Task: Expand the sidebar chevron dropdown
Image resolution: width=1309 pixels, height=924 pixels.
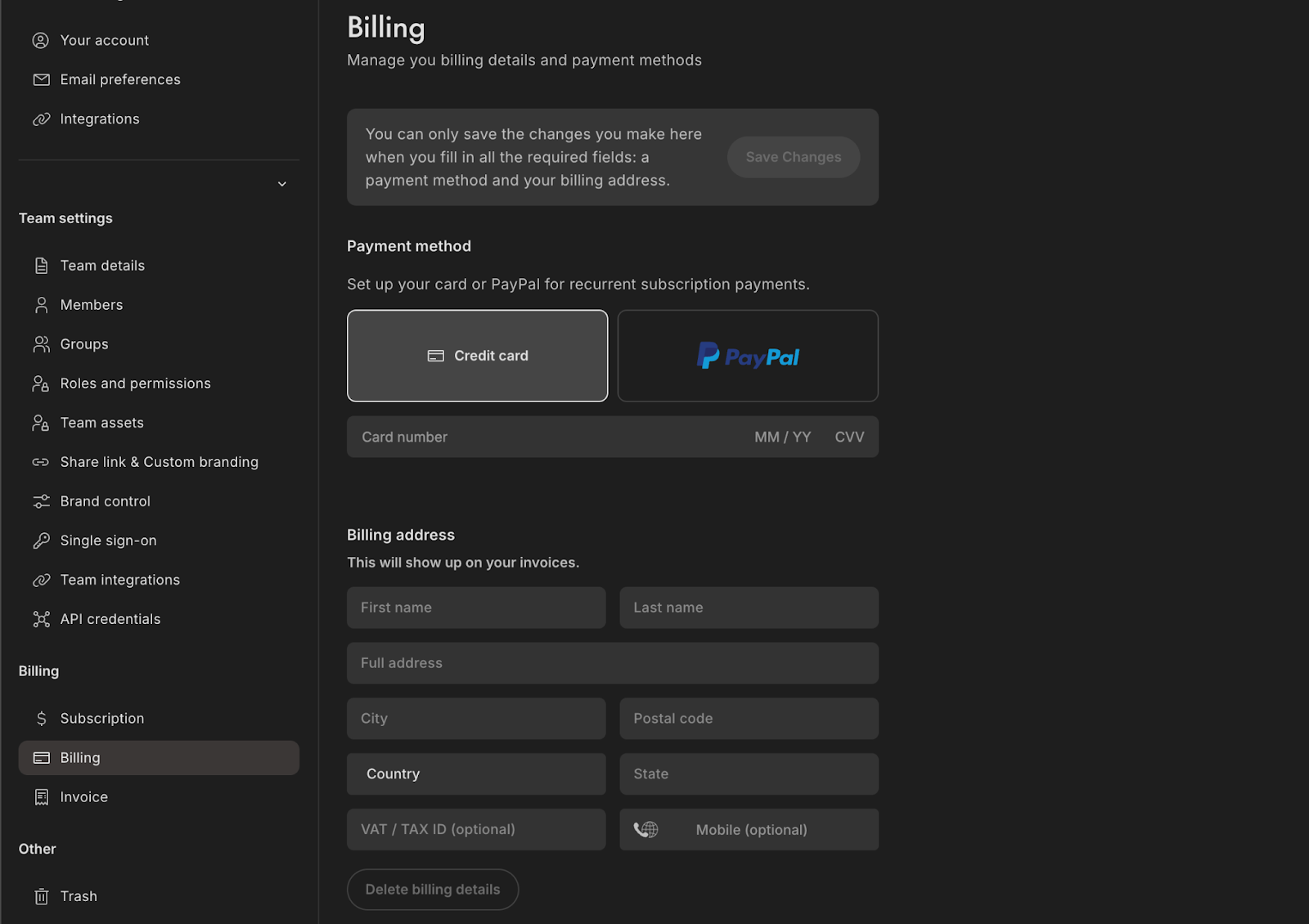Action: 282,184
